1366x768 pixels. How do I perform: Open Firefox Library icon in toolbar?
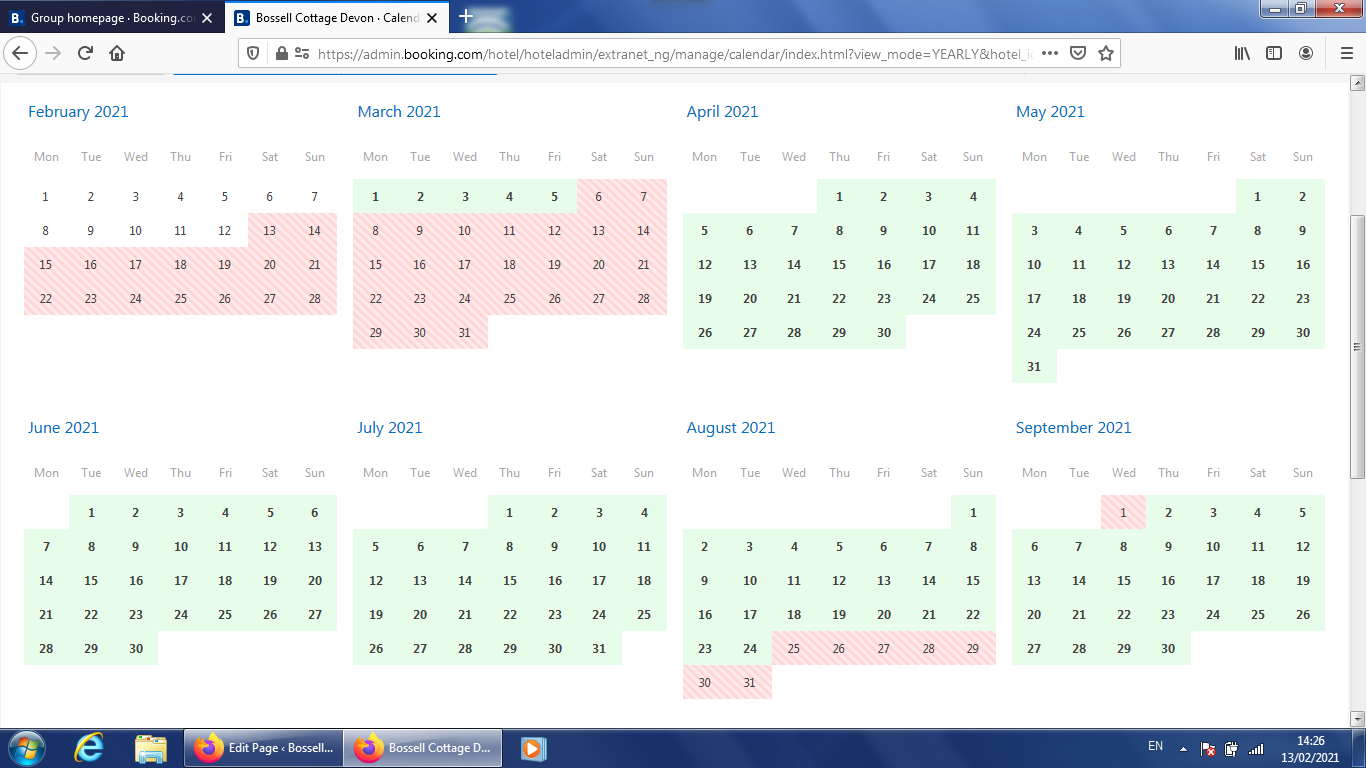point(1242,53)
